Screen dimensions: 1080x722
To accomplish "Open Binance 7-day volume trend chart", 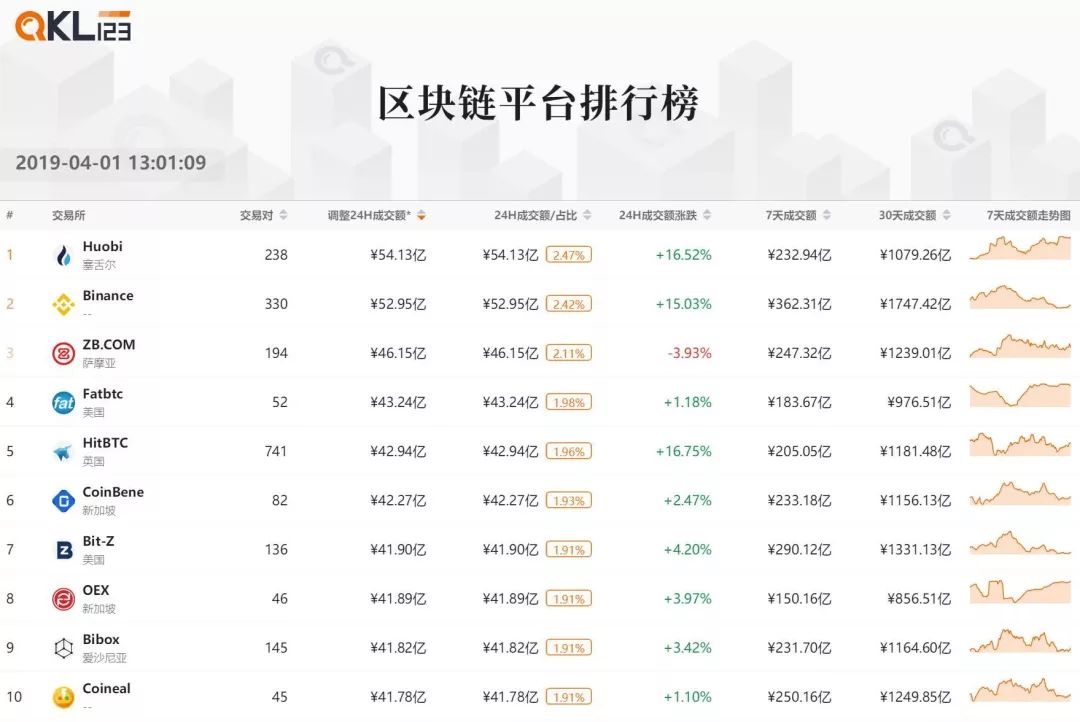I will coord(1020,297).
